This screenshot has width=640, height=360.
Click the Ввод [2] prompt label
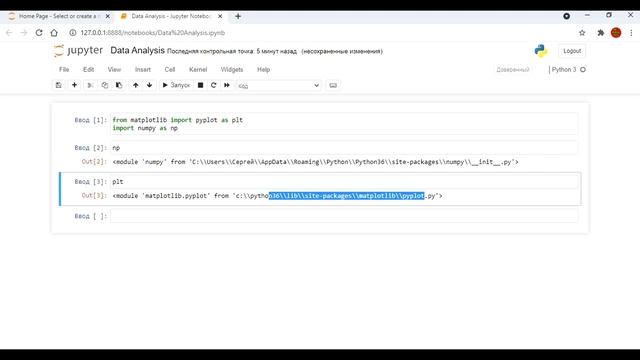(x=90, y=148)
